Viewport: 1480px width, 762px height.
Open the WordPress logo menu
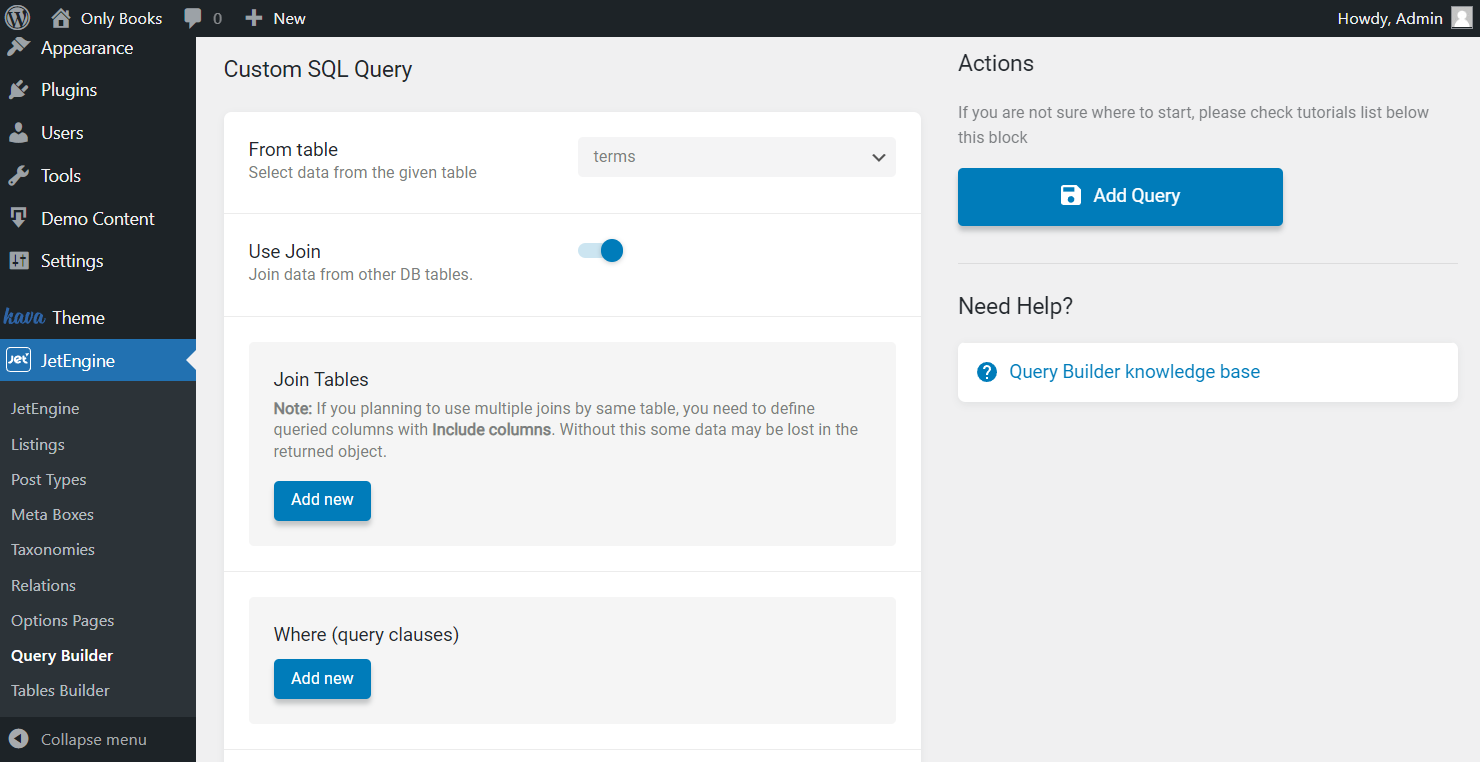[18, 18]
